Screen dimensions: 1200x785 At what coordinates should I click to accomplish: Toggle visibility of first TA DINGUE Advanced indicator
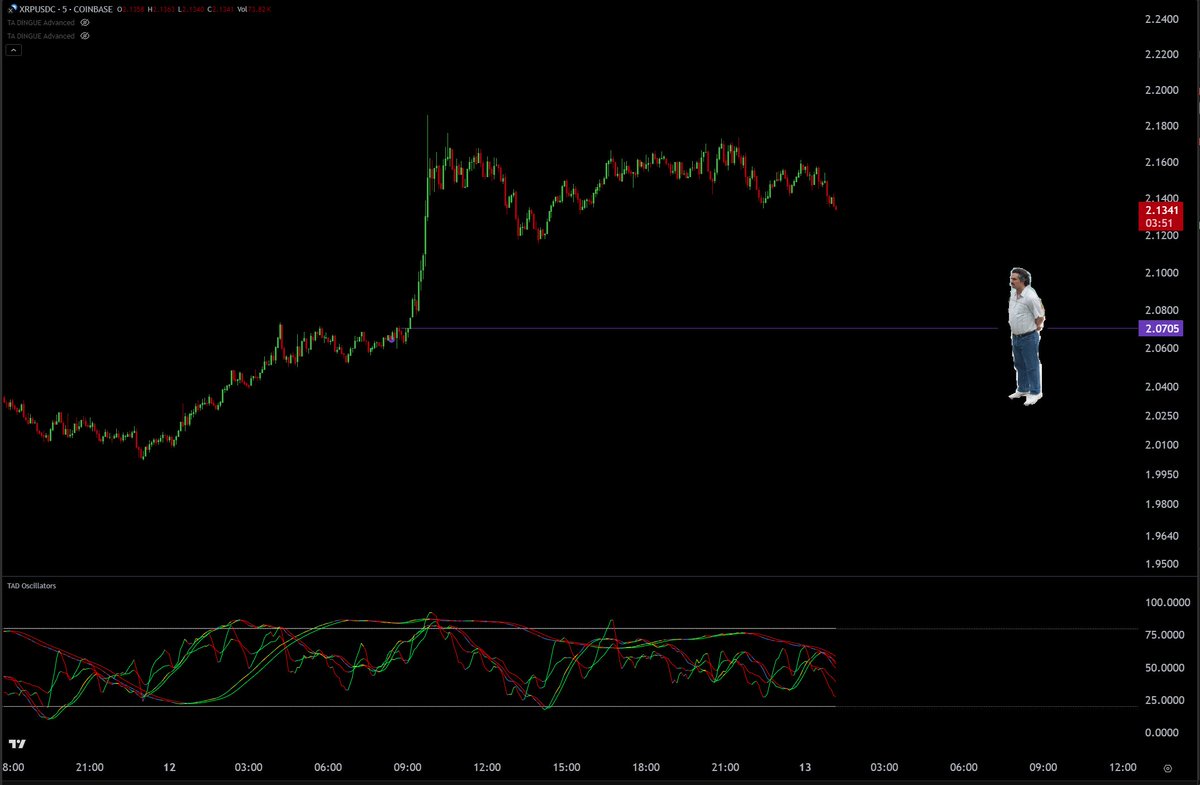tap(85, 22)
